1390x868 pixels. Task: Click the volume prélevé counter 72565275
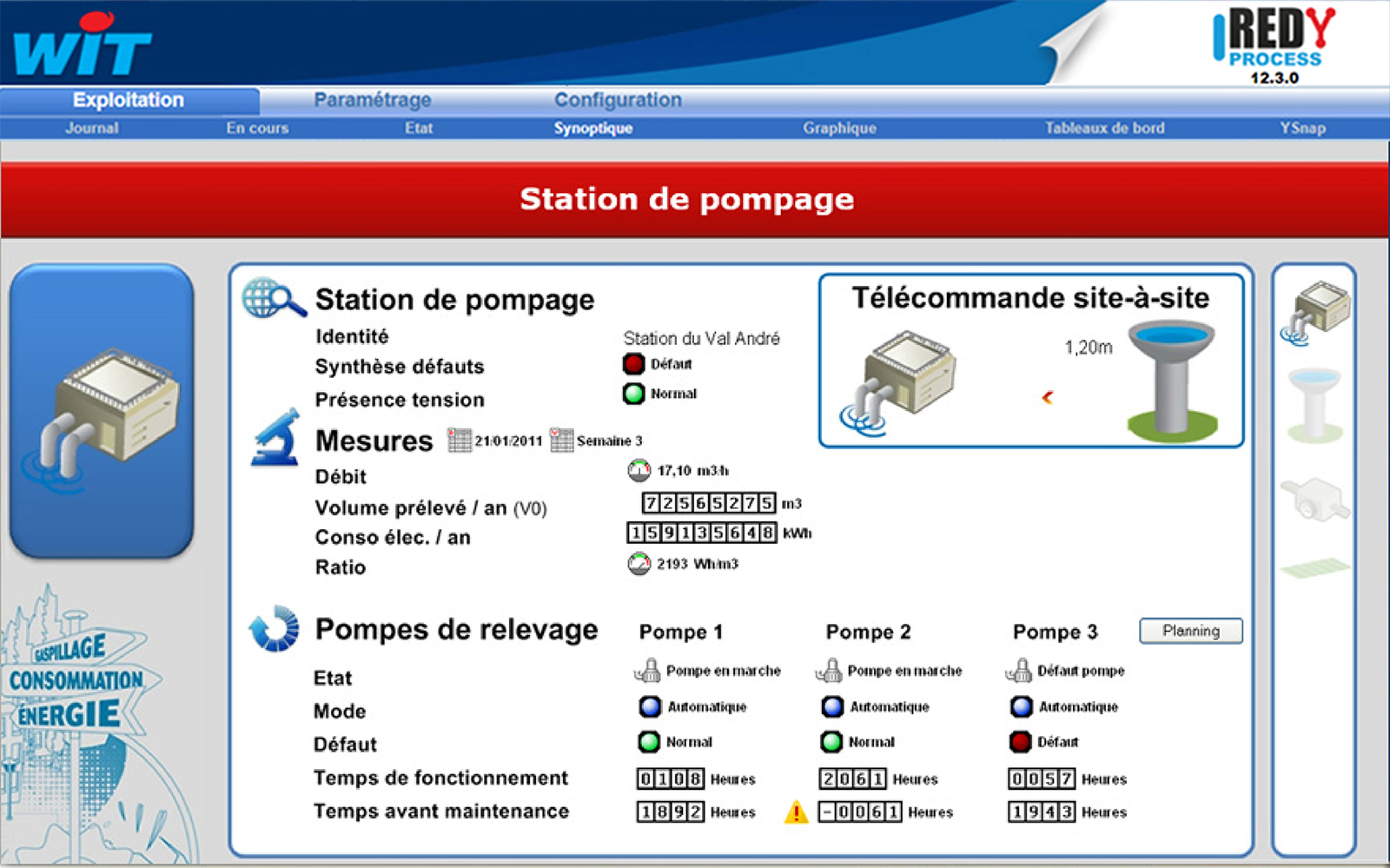(x=709, y=503)
